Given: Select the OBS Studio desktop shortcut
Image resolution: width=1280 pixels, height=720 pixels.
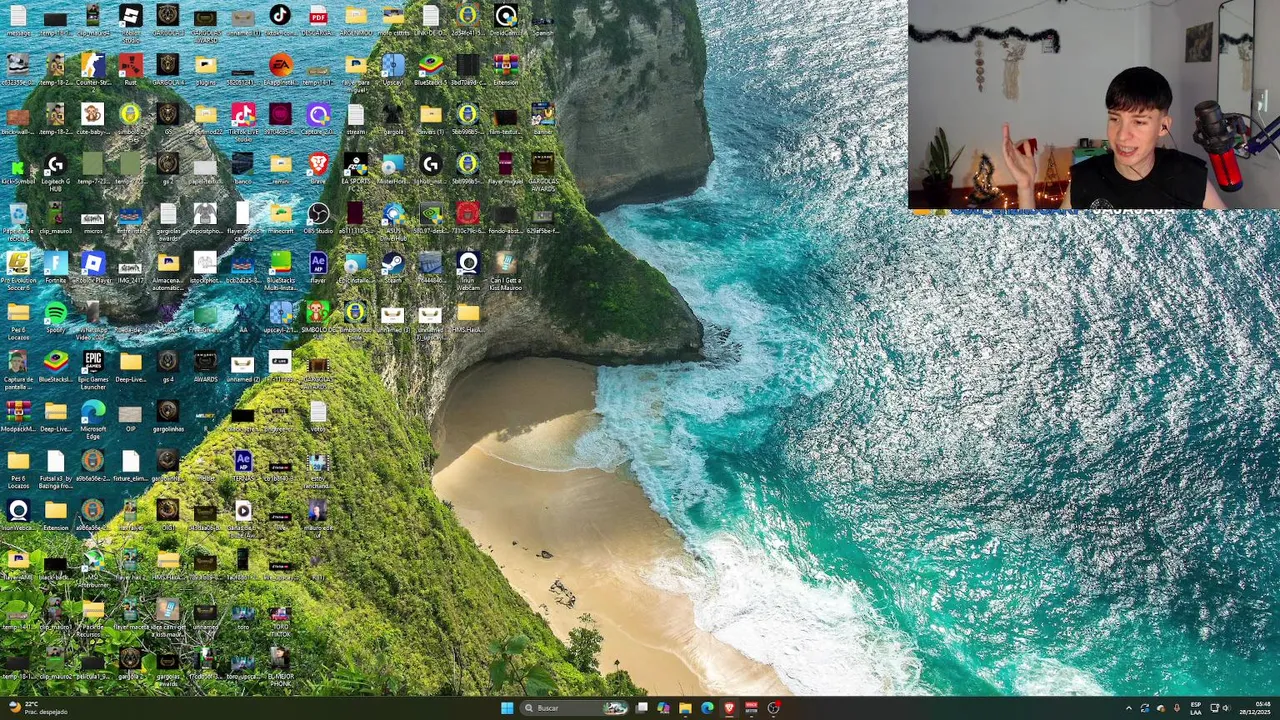Looking at the screenshot, I should click(318, 217).
